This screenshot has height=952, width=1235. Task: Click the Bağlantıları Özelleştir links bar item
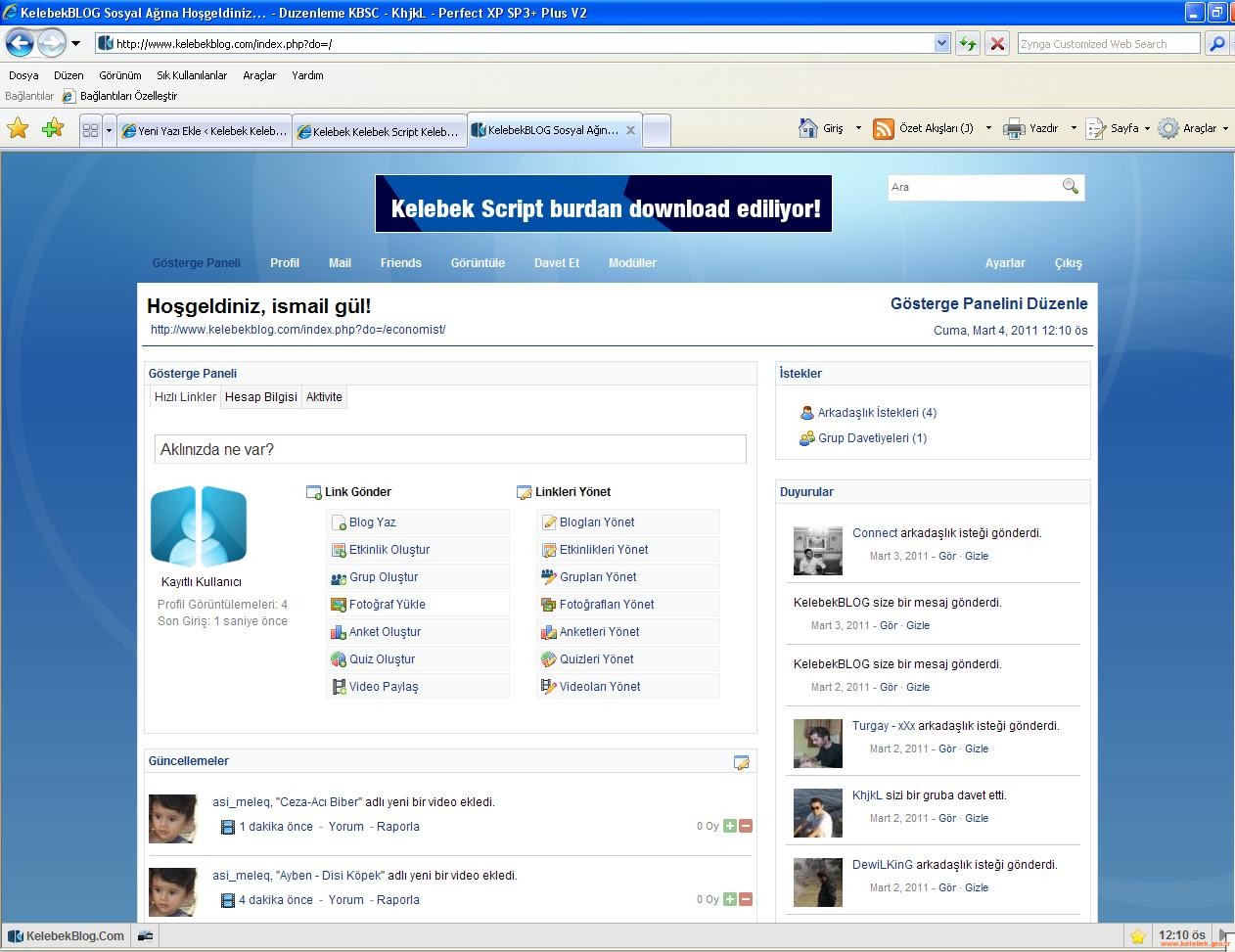point(120,96)
